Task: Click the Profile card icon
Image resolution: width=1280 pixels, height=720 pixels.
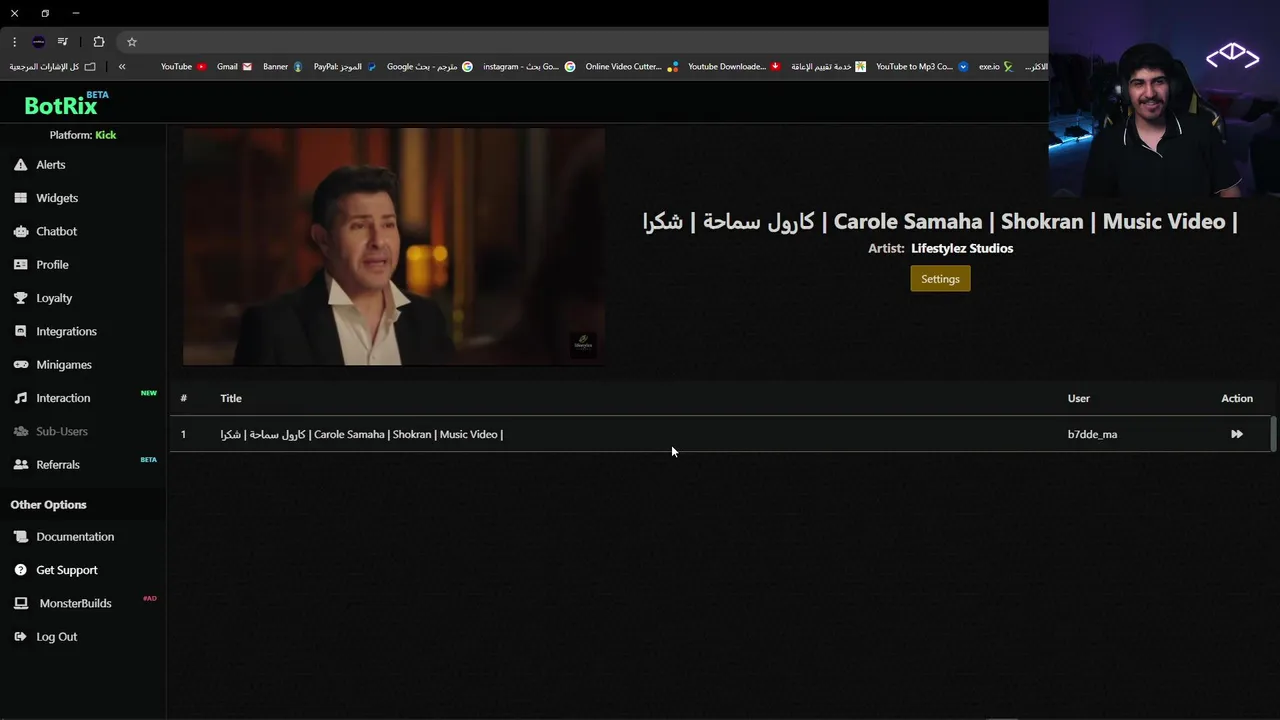Action: pyautogui.click(x=20, y=265)
